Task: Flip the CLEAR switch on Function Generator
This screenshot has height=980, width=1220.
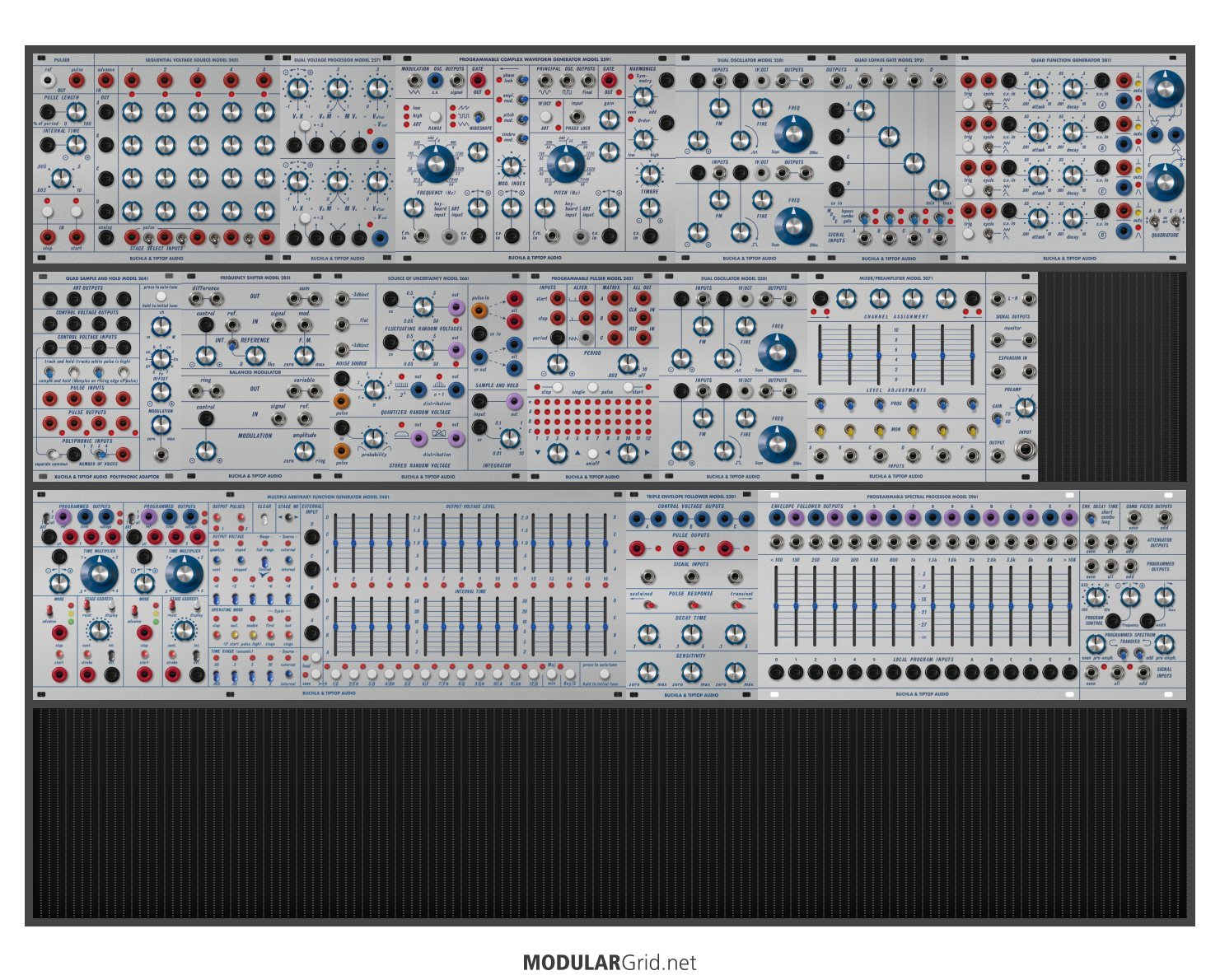Action: pyautogui.click(x=264, y=520)
